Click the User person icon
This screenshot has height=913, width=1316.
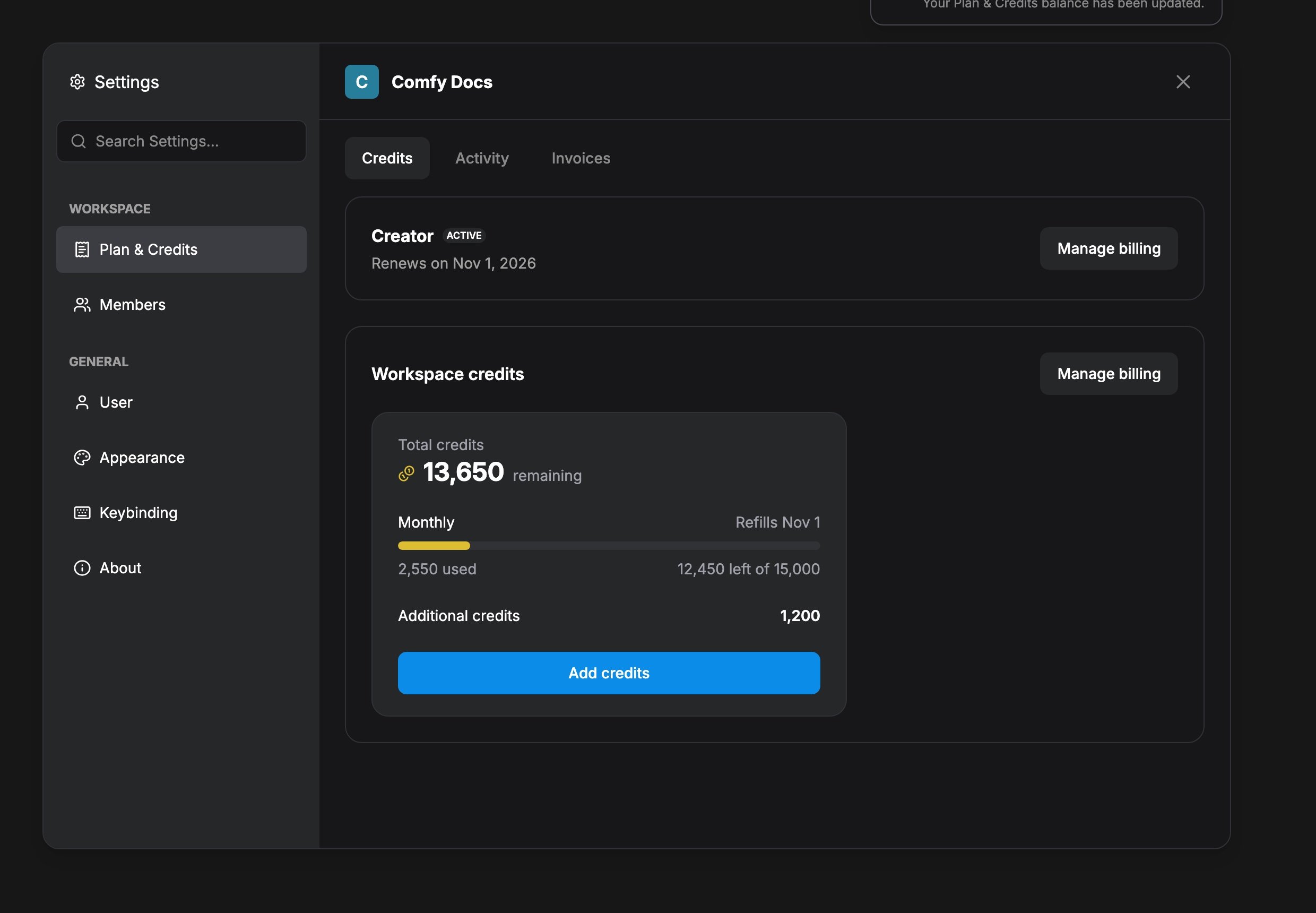[82, 402]
